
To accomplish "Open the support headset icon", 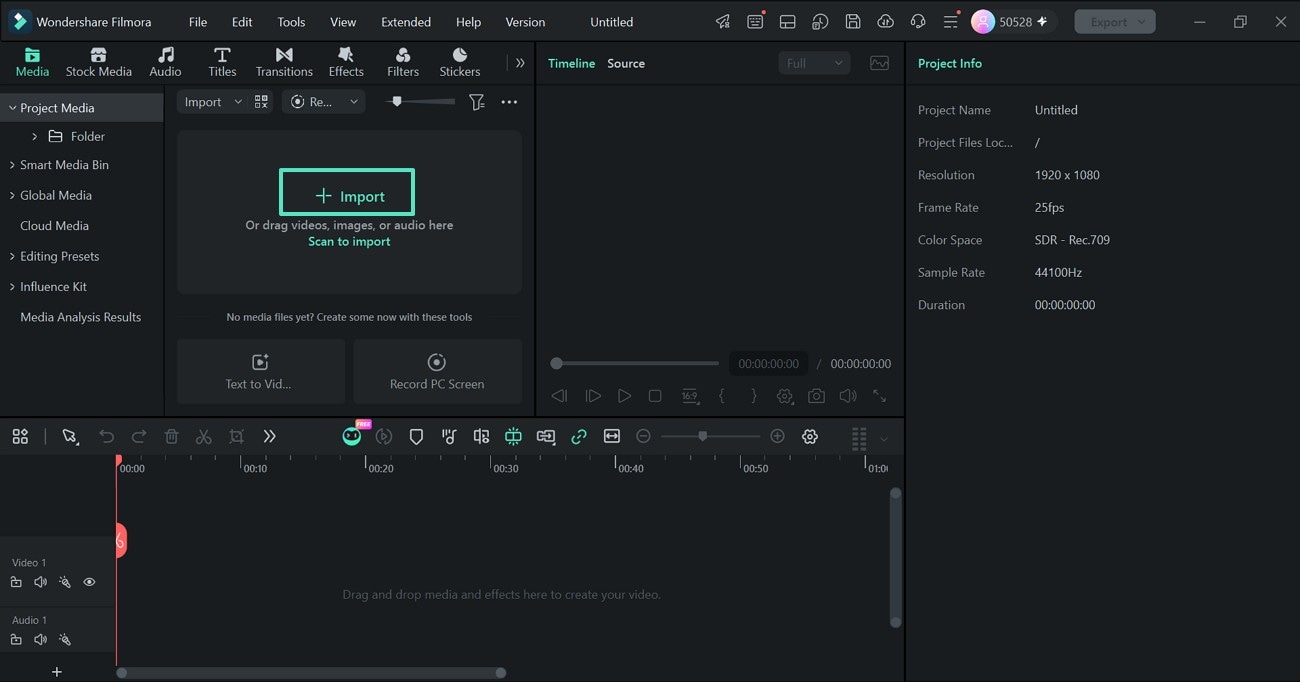I will point(918,22).
